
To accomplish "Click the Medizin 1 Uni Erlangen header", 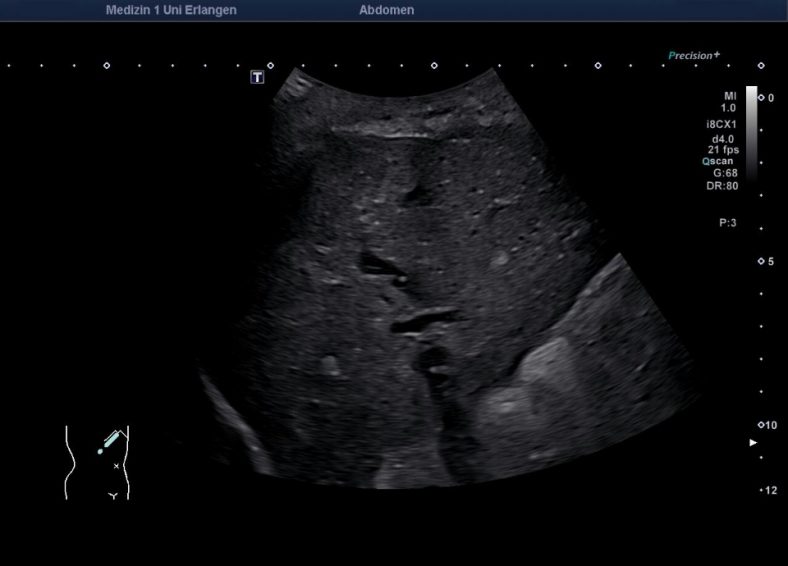I will [171, 10].
